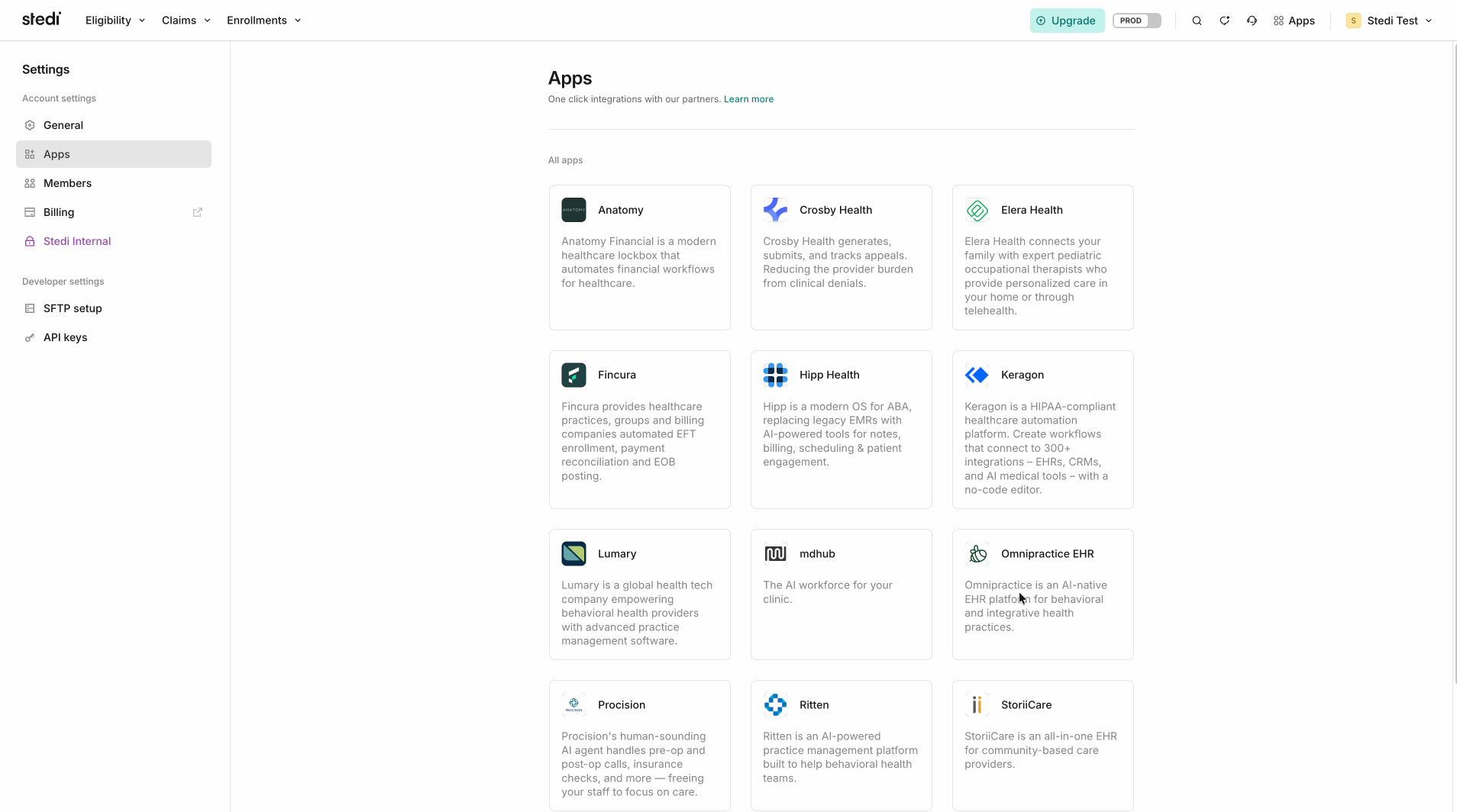This screenshot has width=1457, height=812.
Task: Click the Crosby Health logo
Action: 775,210
